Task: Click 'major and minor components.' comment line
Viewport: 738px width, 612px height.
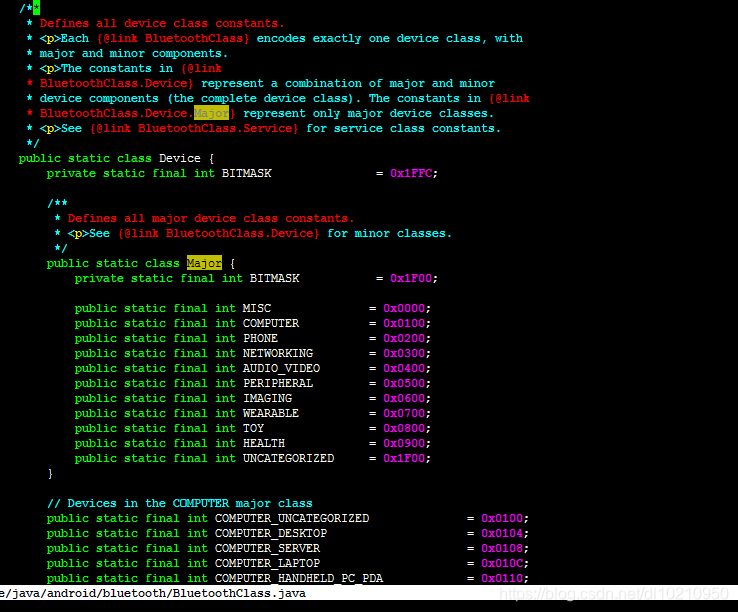Action: [x=134, y=53]
